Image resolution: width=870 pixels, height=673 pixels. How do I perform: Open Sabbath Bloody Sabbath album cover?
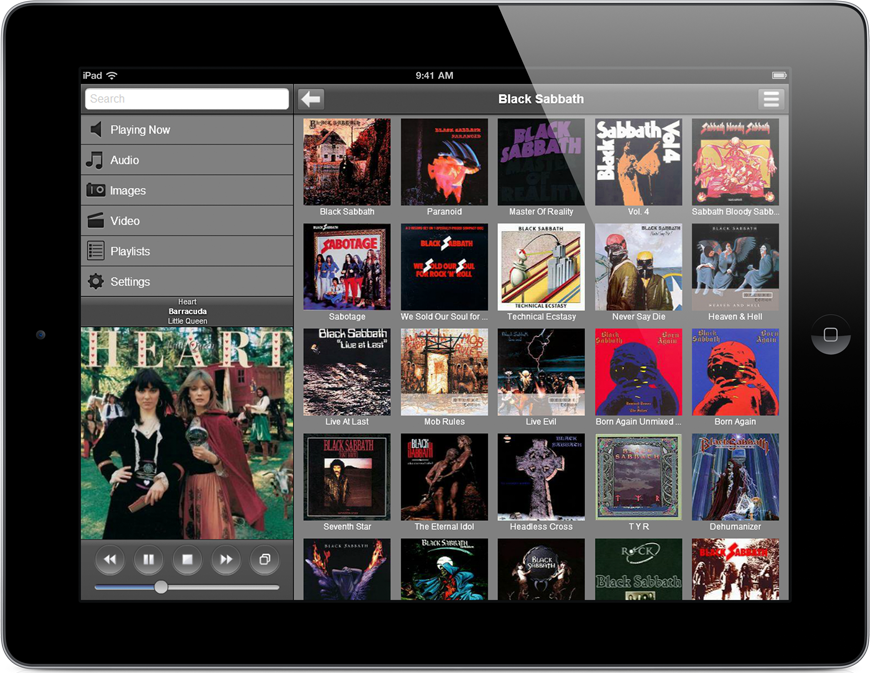735,162
